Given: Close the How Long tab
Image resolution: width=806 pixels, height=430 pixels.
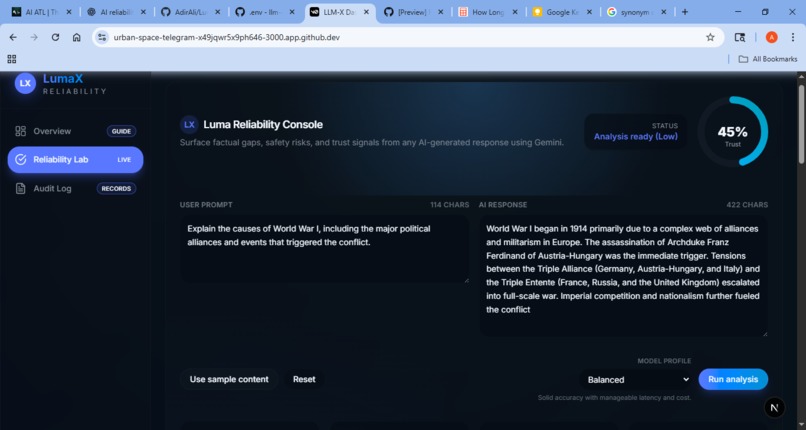Looking at the screenshot, I should pyautogui.click(x=515, y=12).
